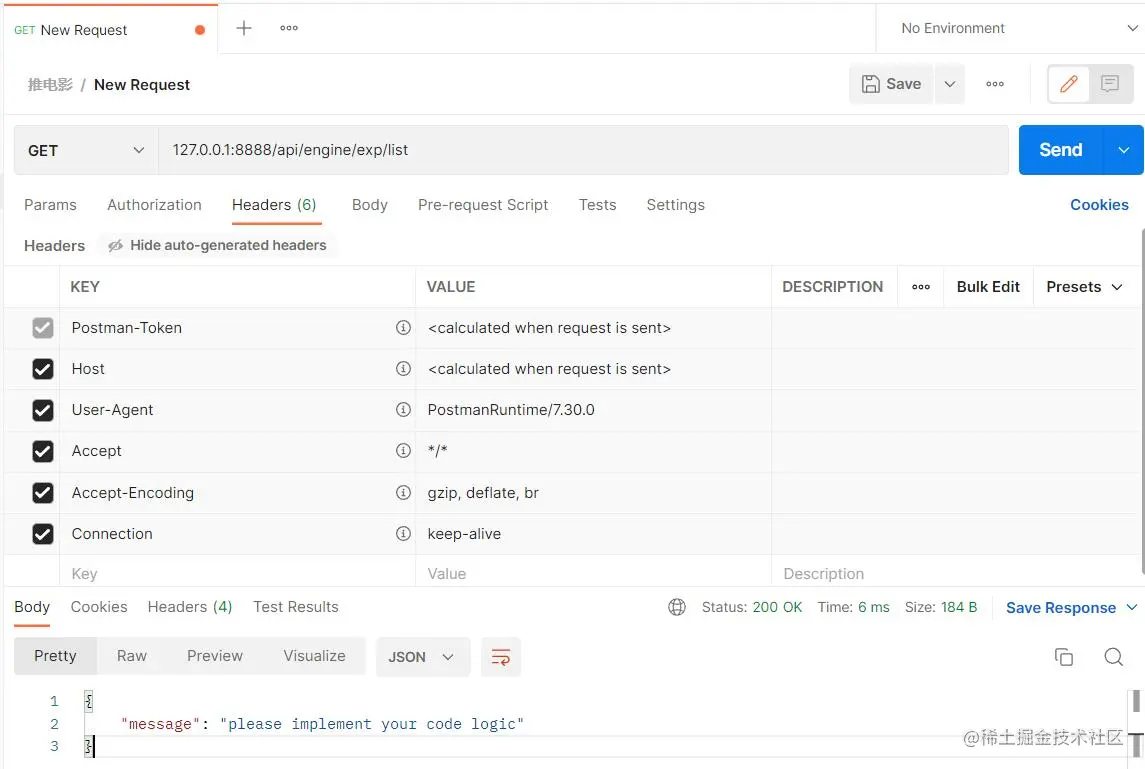Expand the Save options arrow
This screenshot has height=769, width=1145.
(x=950, y=84)
